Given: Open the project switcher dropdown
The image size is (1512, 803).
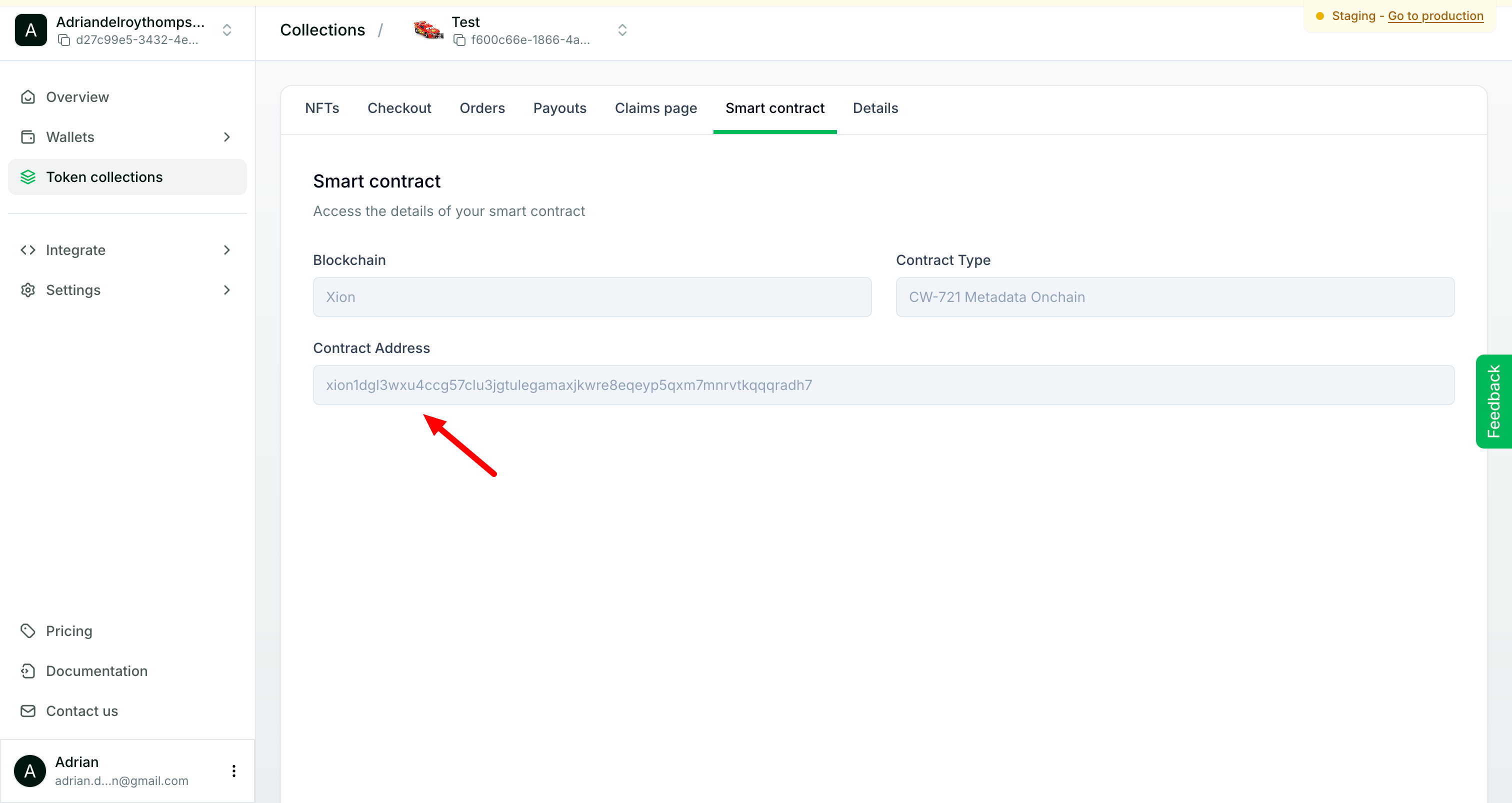Looking at the screenshot, I should coord(226,30).
